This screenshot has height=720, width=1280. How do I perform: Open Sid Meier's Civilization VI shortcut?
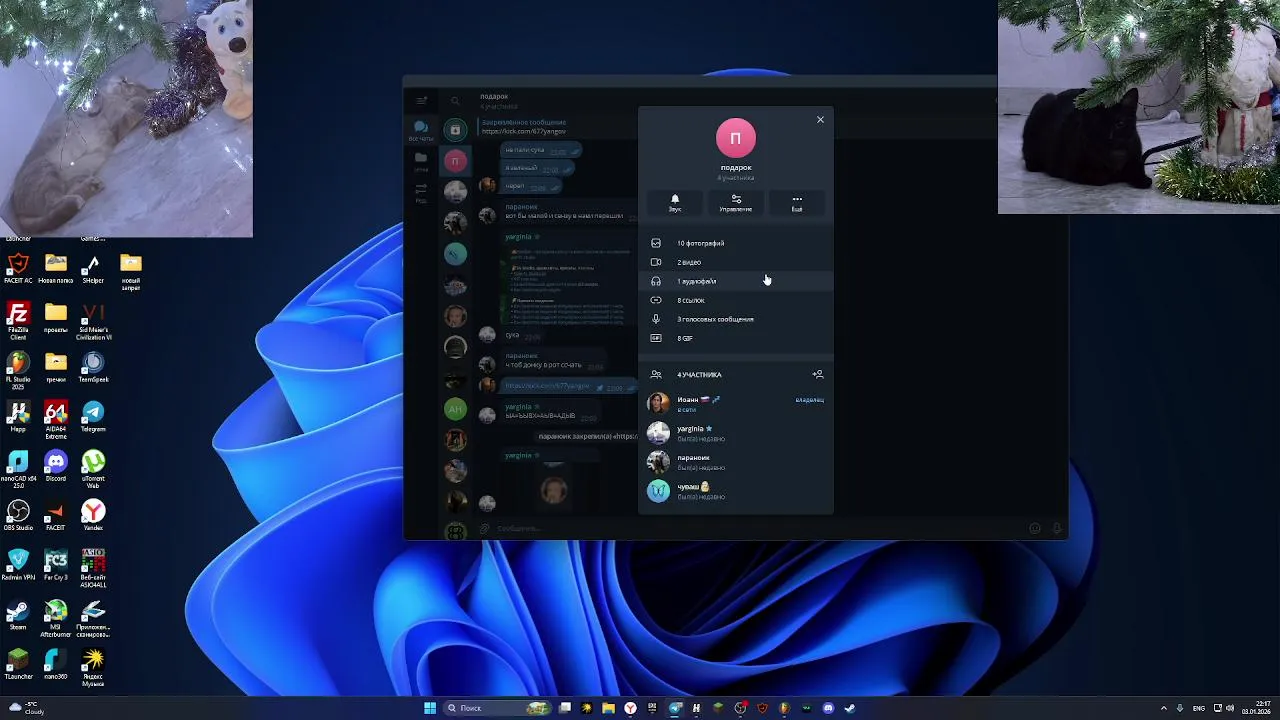point(93,321)
